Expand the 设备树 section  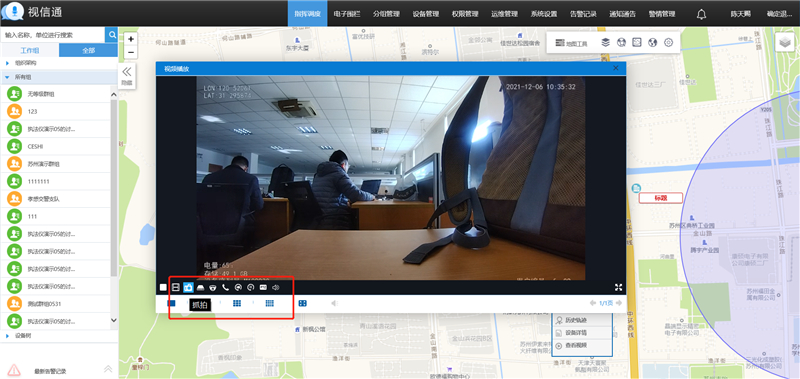[8, 336]
